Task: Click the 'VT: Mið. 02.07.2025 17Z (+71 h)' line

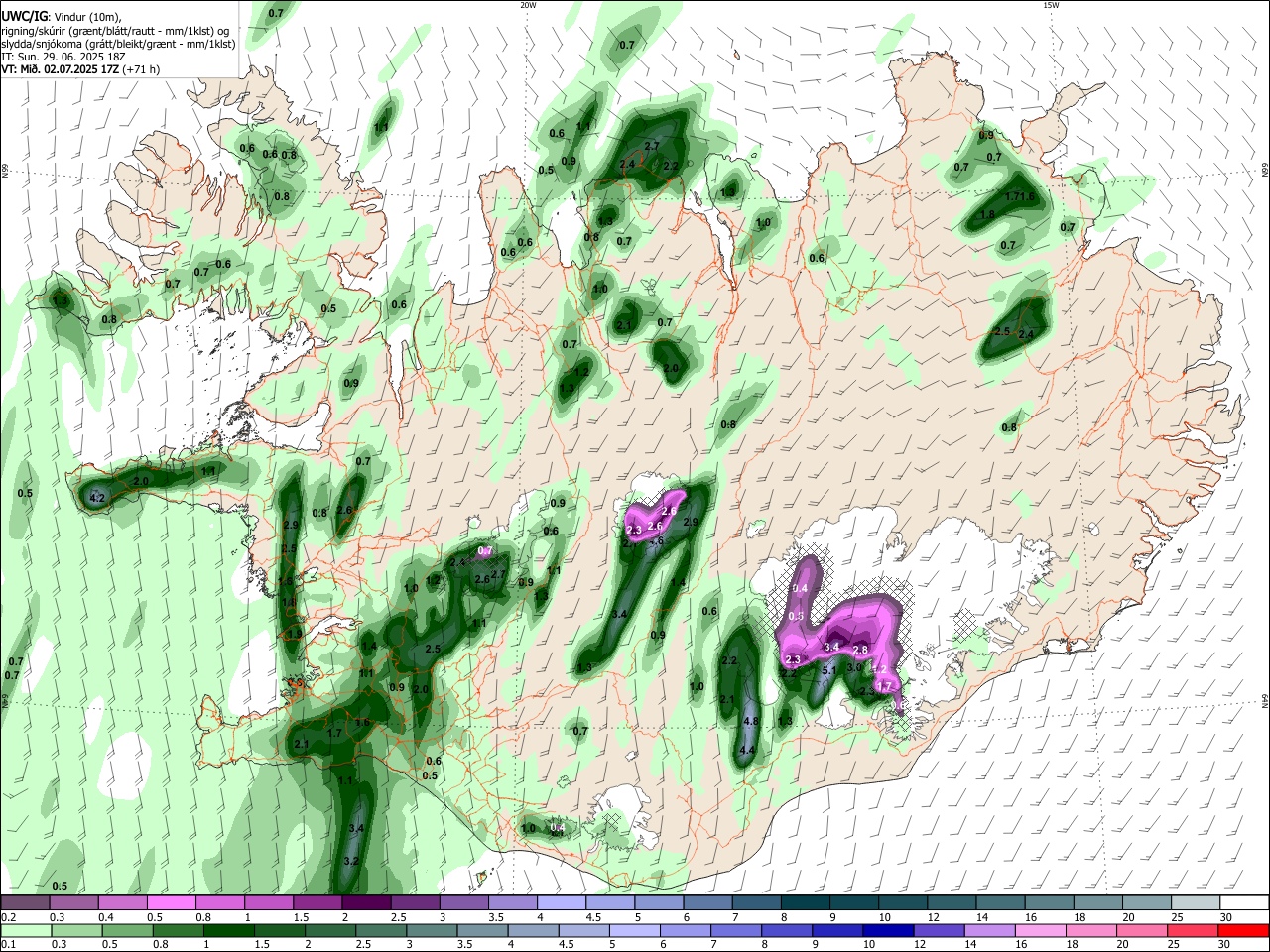Action: pos(80,69)
